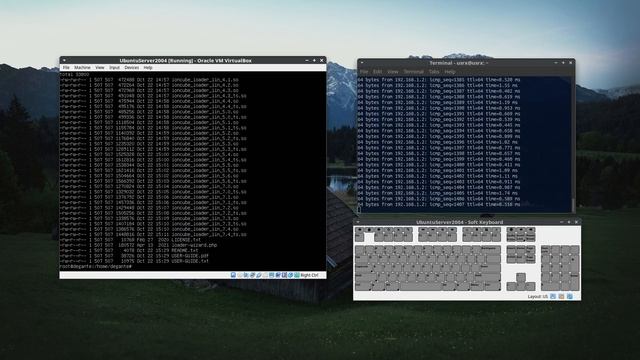The height and width of the screenshot is (360, 640).
Task: Open the View menu in VirtualBox window
Action: pos(100,68)
